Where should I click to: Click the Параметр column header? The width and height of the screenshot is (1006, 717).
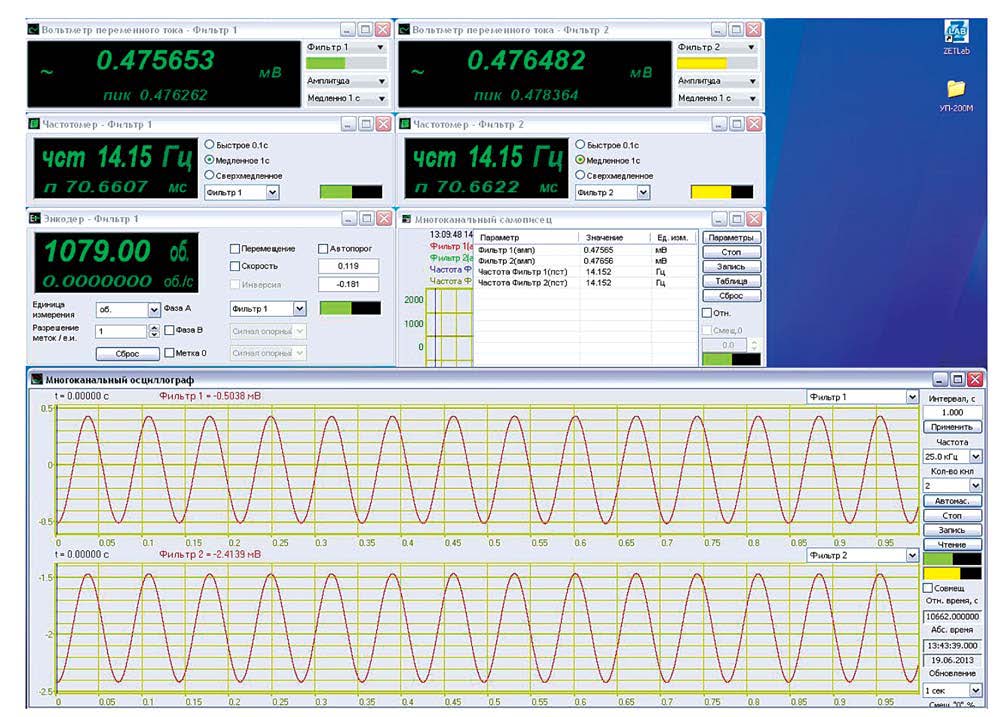click(x=526, y=237)
